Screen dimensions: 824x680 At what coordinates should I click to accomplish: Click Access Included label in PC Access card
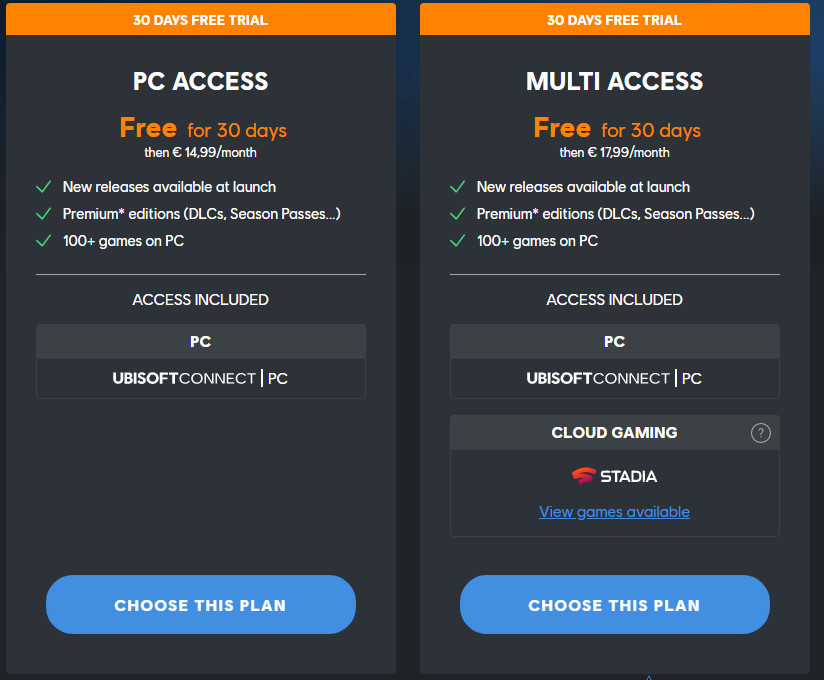click(x=200, y=300)
